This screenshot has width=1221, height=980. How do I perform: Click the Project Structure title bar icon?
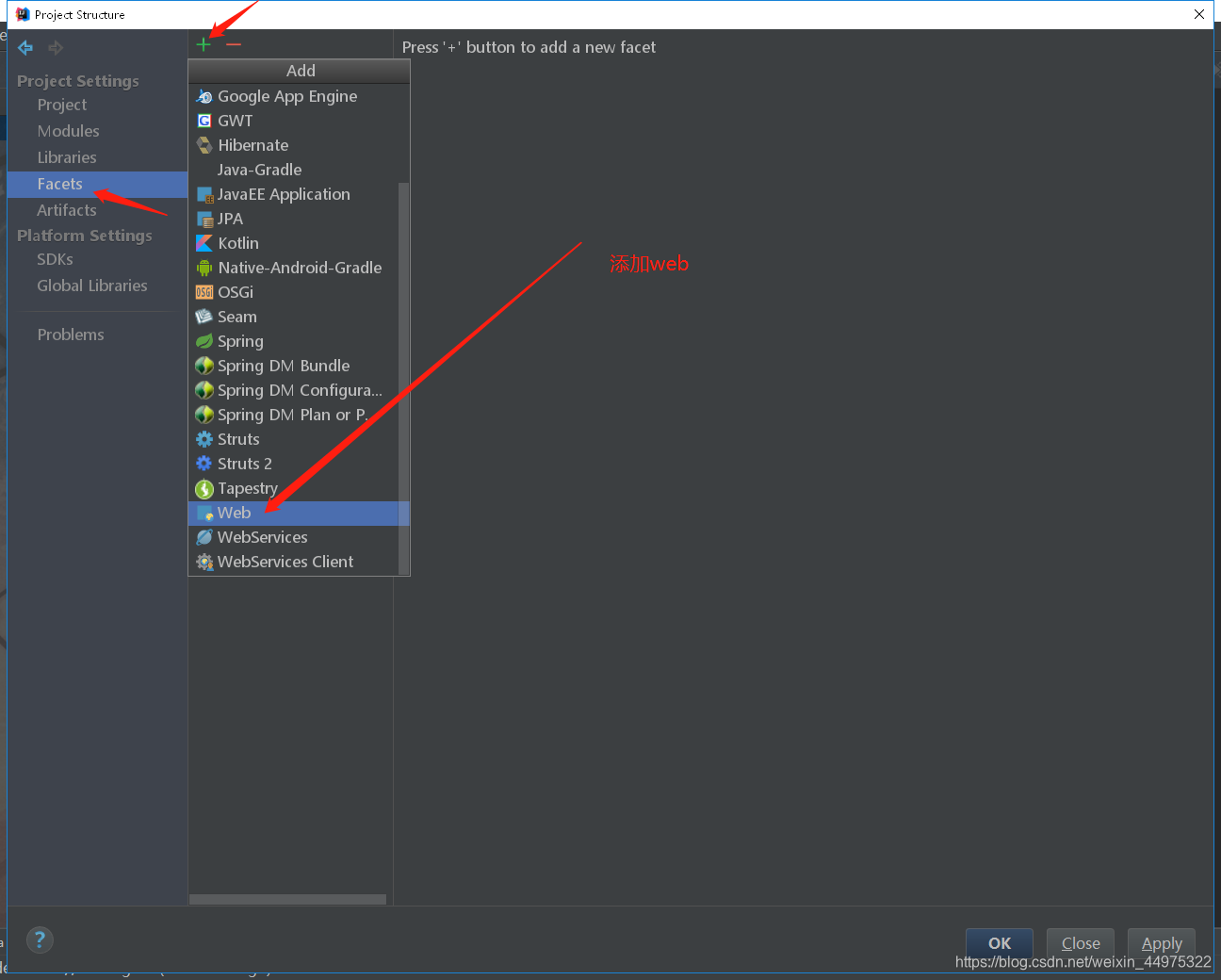[23, 14]
